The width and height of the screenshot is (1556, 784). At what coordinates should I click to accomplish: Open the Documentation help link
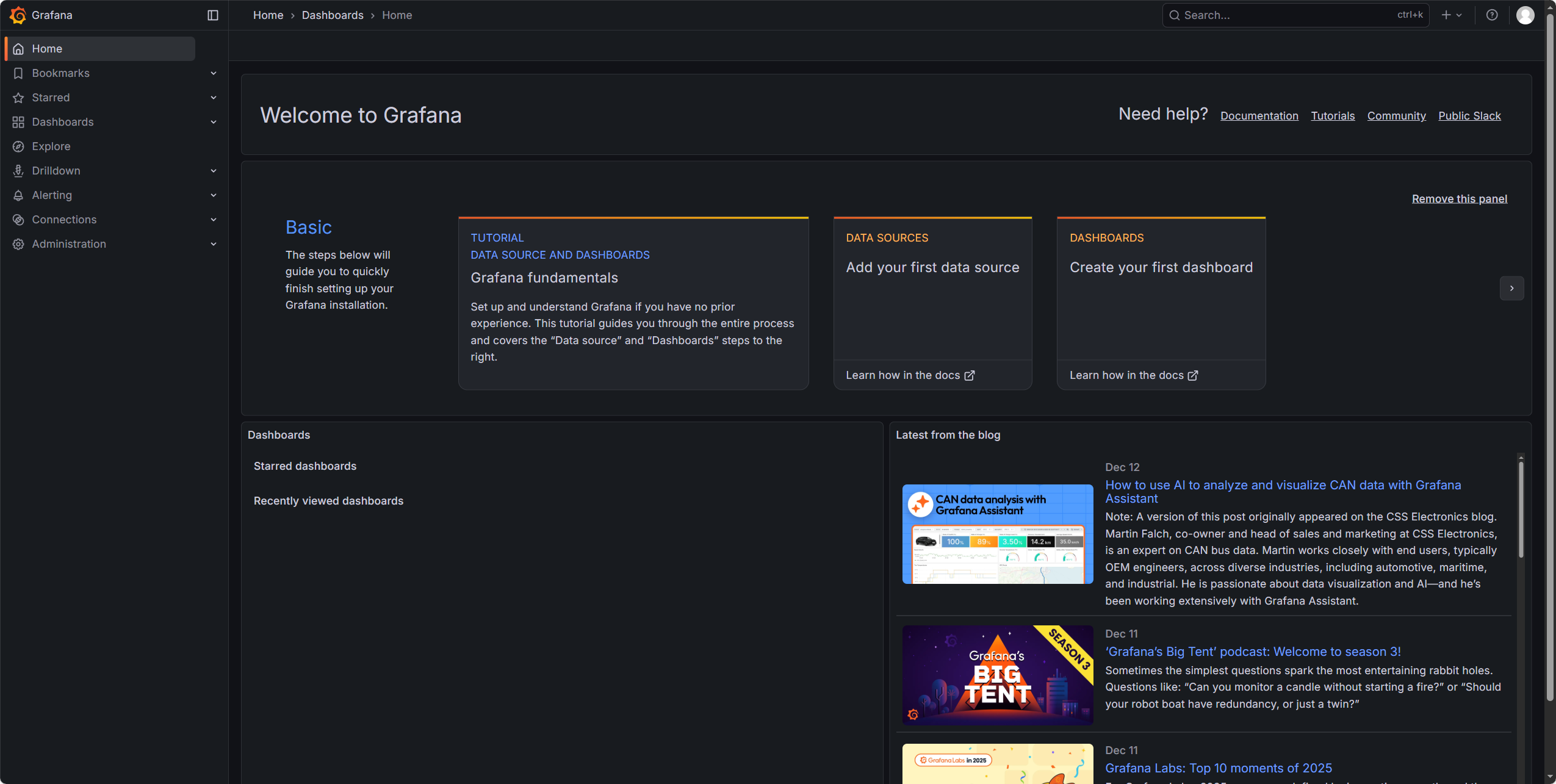pos(1259,116)
